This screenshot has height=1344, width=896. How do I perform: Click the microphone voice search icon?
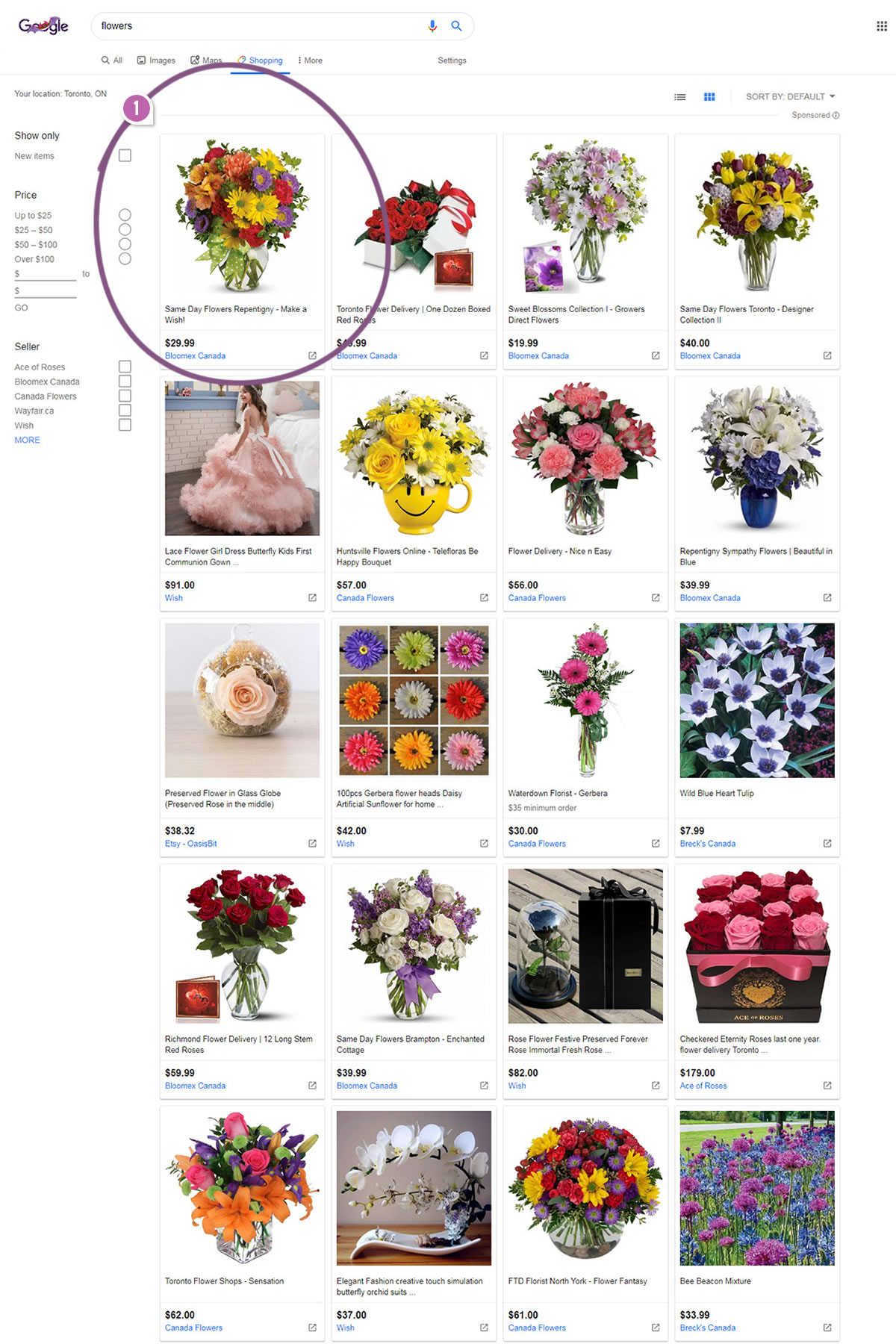(x=432, y=26)
